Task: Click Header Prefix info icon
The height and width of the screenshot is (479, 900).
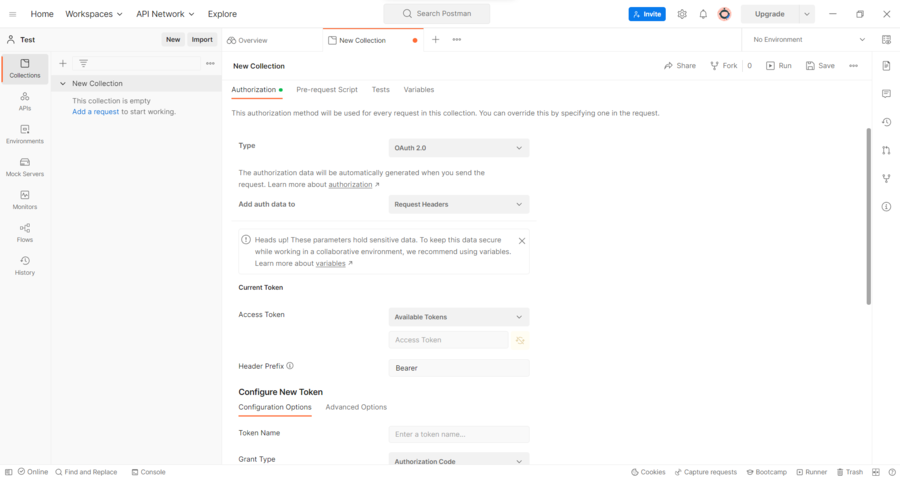Action: [x=290, y=365]
